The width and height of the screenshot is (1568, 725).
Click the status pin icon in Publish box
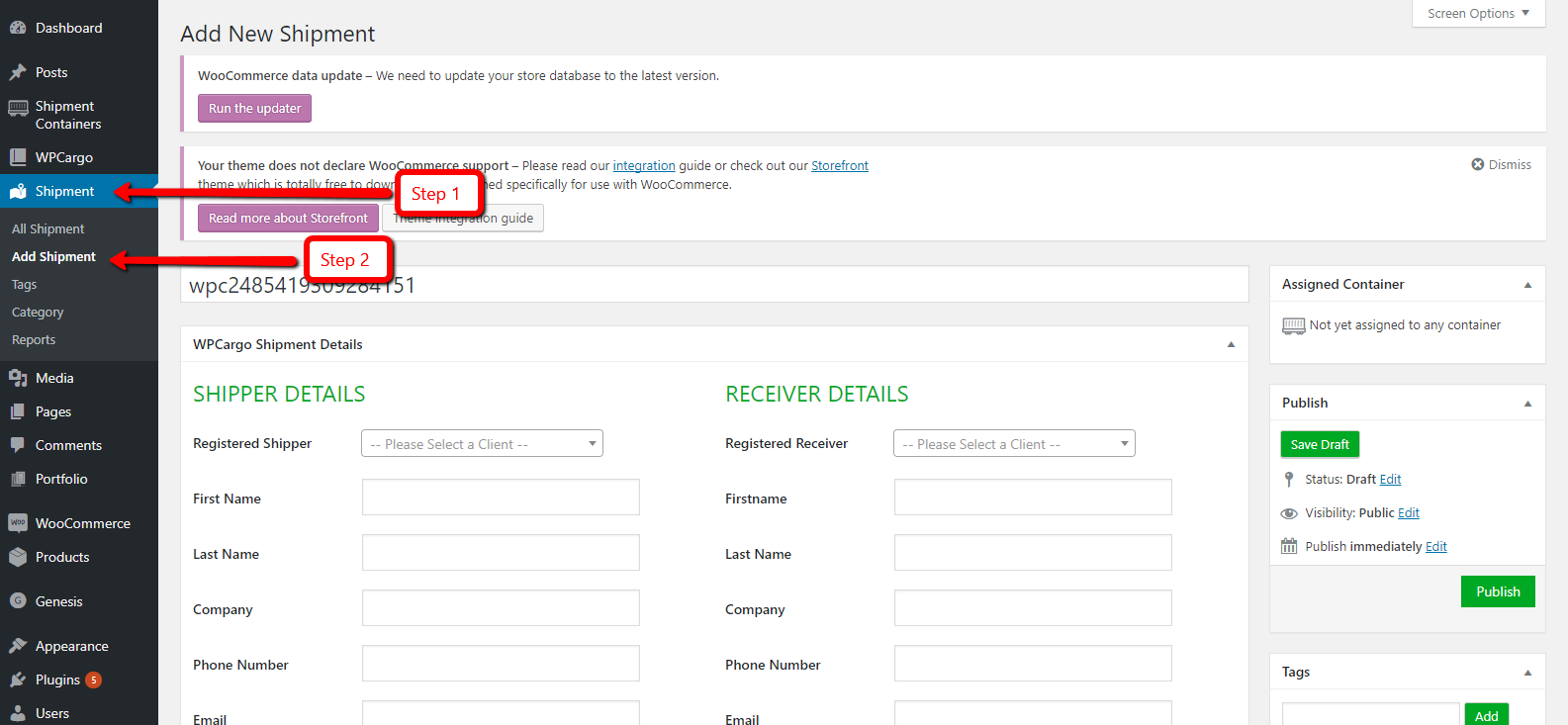point(1289,479)
